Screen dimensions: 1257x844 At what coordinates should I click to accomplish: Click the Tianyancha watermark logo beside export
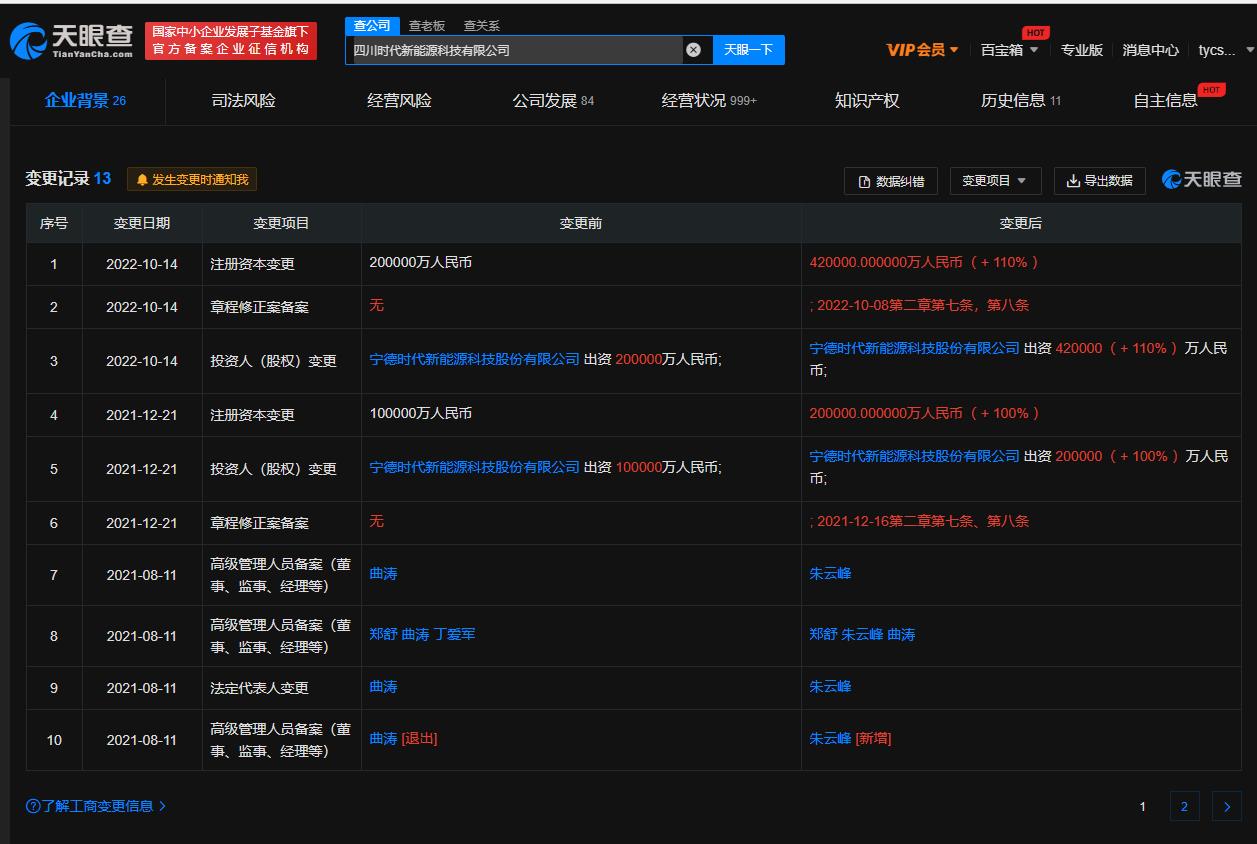click(1201, 180)
